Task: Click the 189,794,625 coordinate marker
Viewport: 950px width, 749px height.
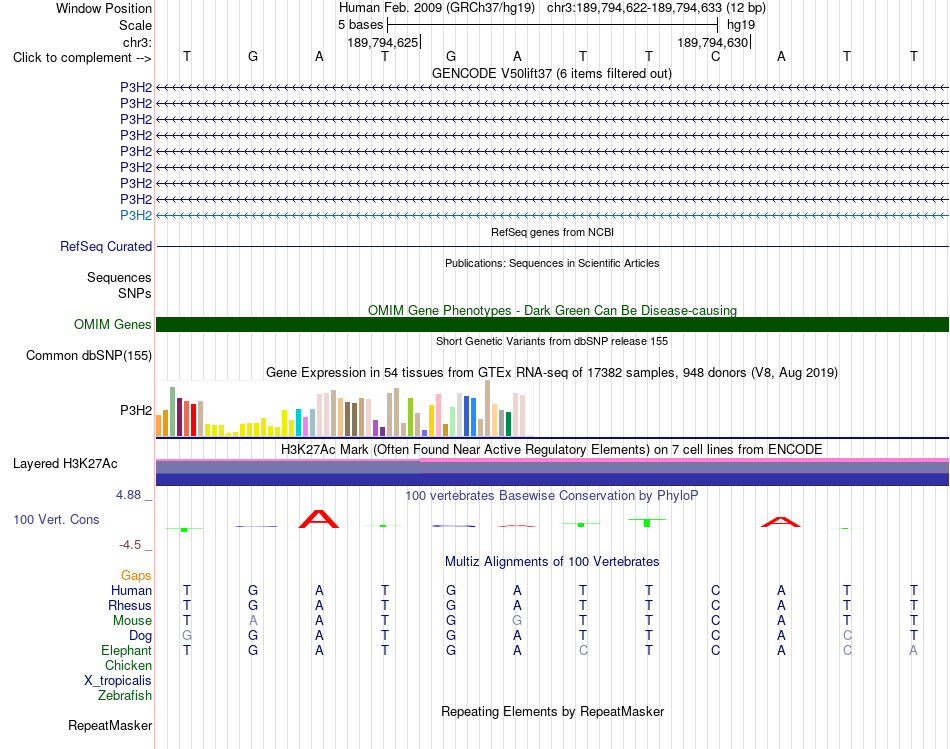Action: point(383,42)
